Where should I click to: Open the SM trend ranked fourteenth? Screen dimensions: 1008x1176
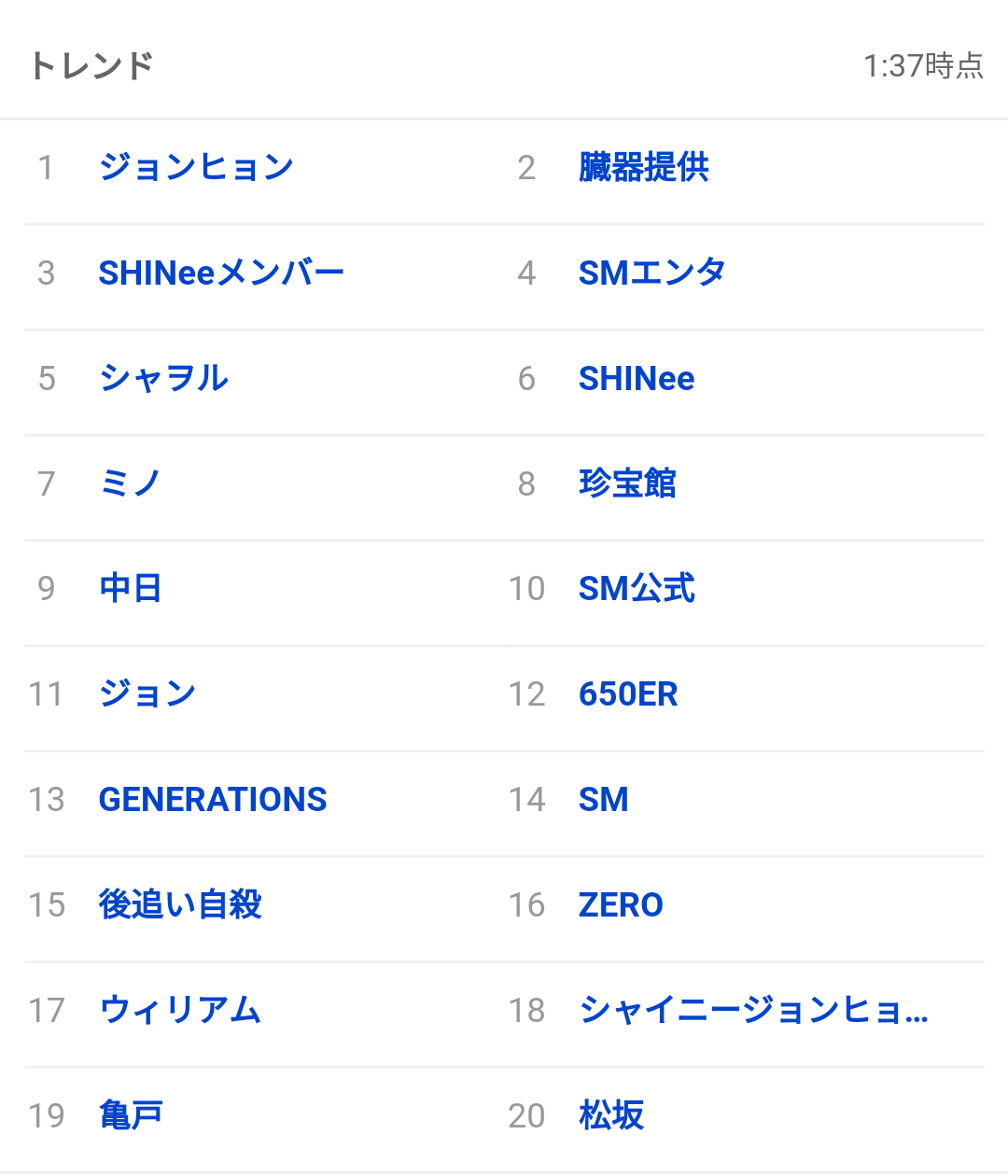tap(604, 800)
